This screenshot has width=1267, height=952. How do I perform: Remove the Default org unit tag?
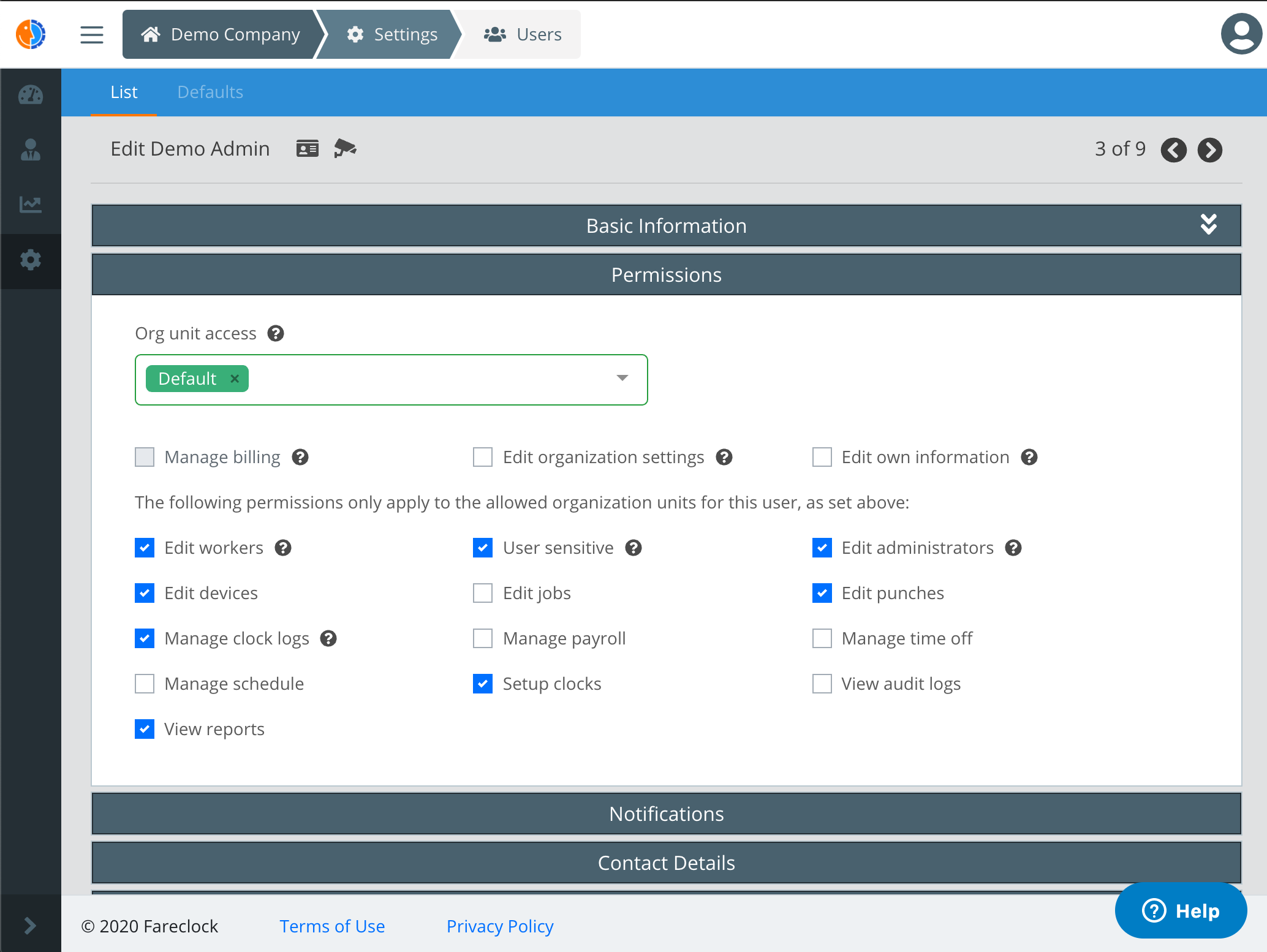(x=235, y=379)
